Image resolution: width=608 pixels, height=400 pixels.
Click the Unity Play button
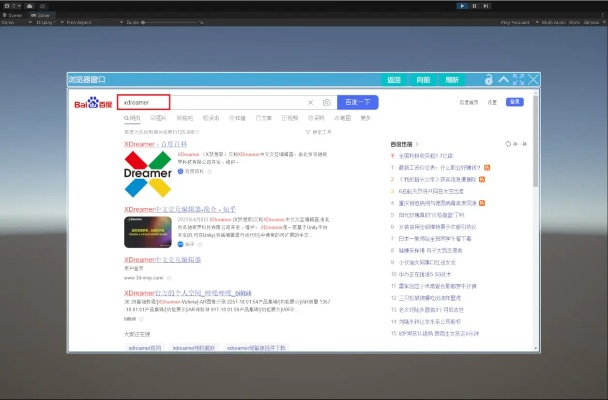point(463,5)
